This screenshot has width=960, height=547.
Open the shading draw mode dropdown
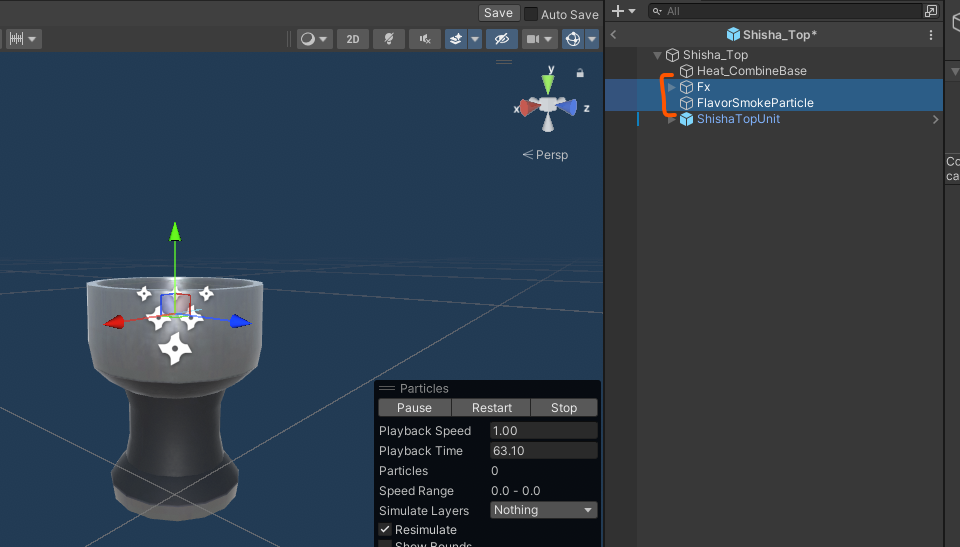click(314, 39)
